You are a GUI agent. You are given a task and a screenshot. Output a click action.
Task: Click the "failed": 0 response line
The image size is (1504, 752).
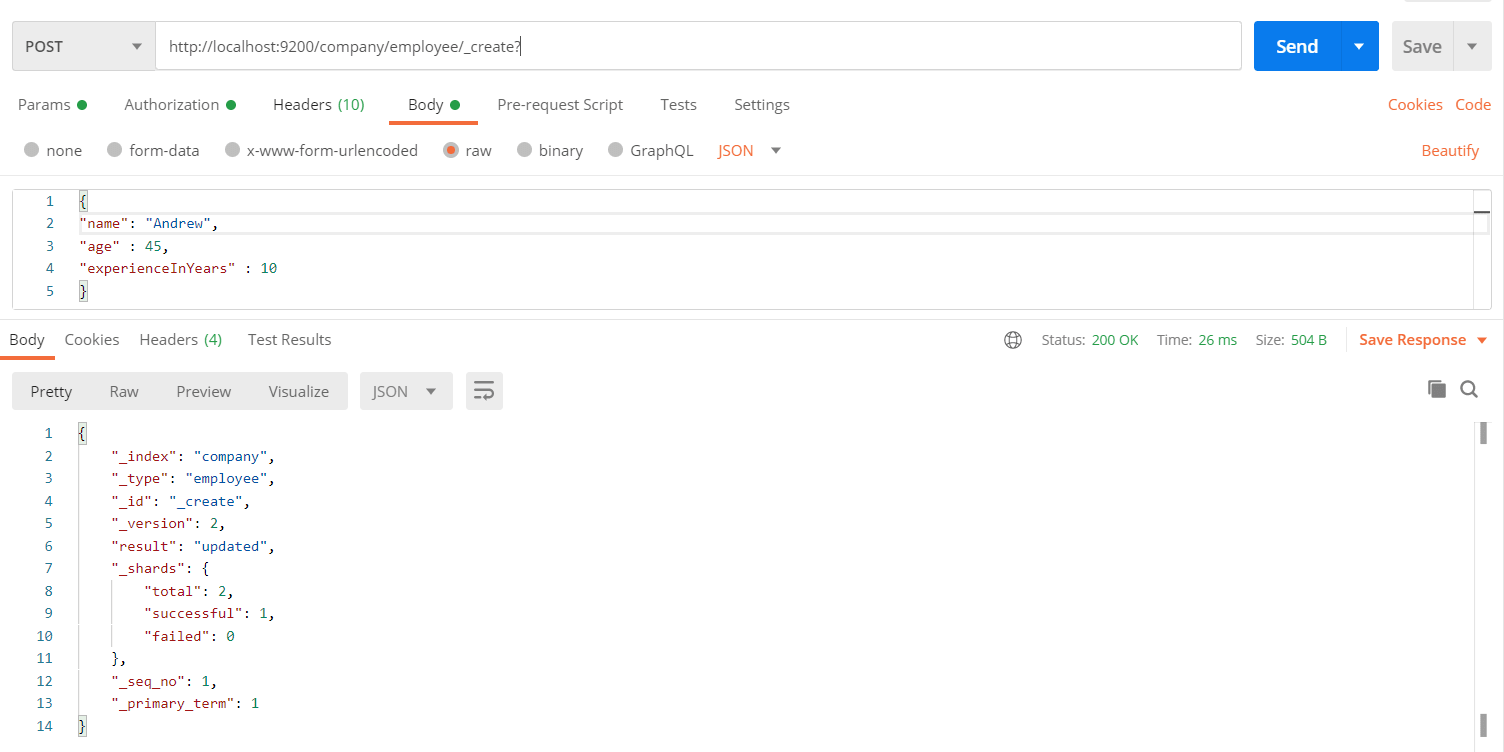tap(189, 636)
